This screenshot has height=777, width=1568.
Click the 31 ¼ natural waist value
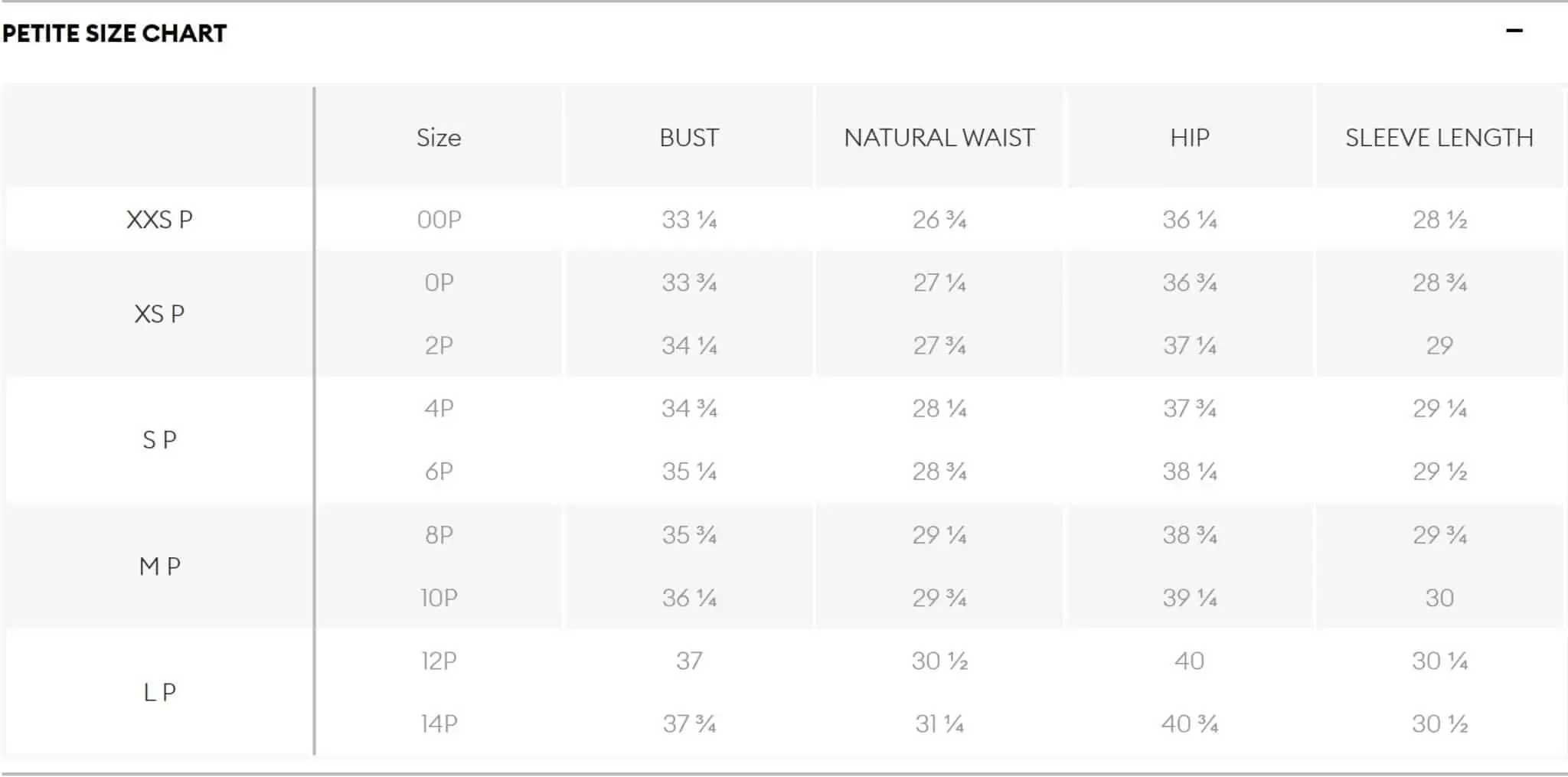click(x=939, y=723)
